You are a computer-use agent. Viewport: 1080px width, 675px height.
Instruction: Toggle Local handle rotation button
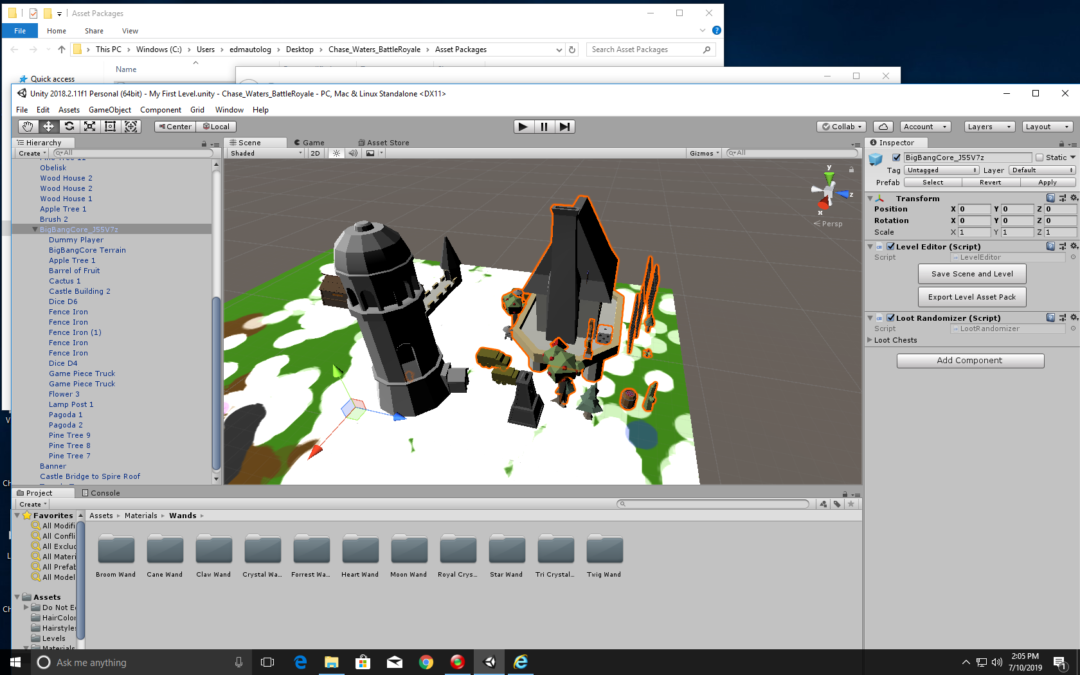216,127
